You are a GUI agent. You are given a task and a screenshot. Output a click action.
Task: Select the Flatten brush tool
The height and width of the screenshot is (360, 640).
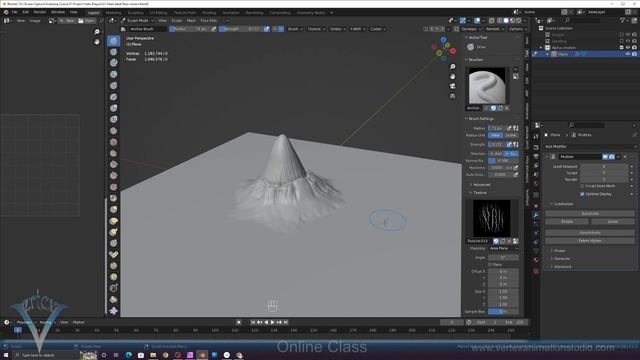pos(113,153)
